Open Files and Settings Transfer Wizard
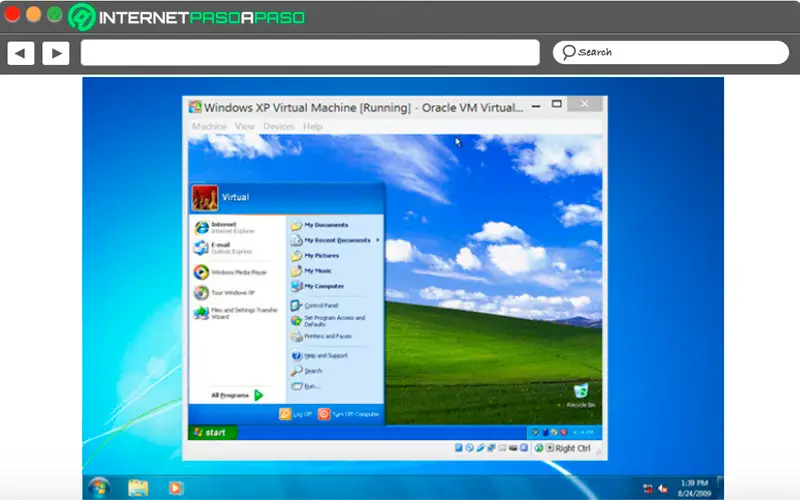 236,313
